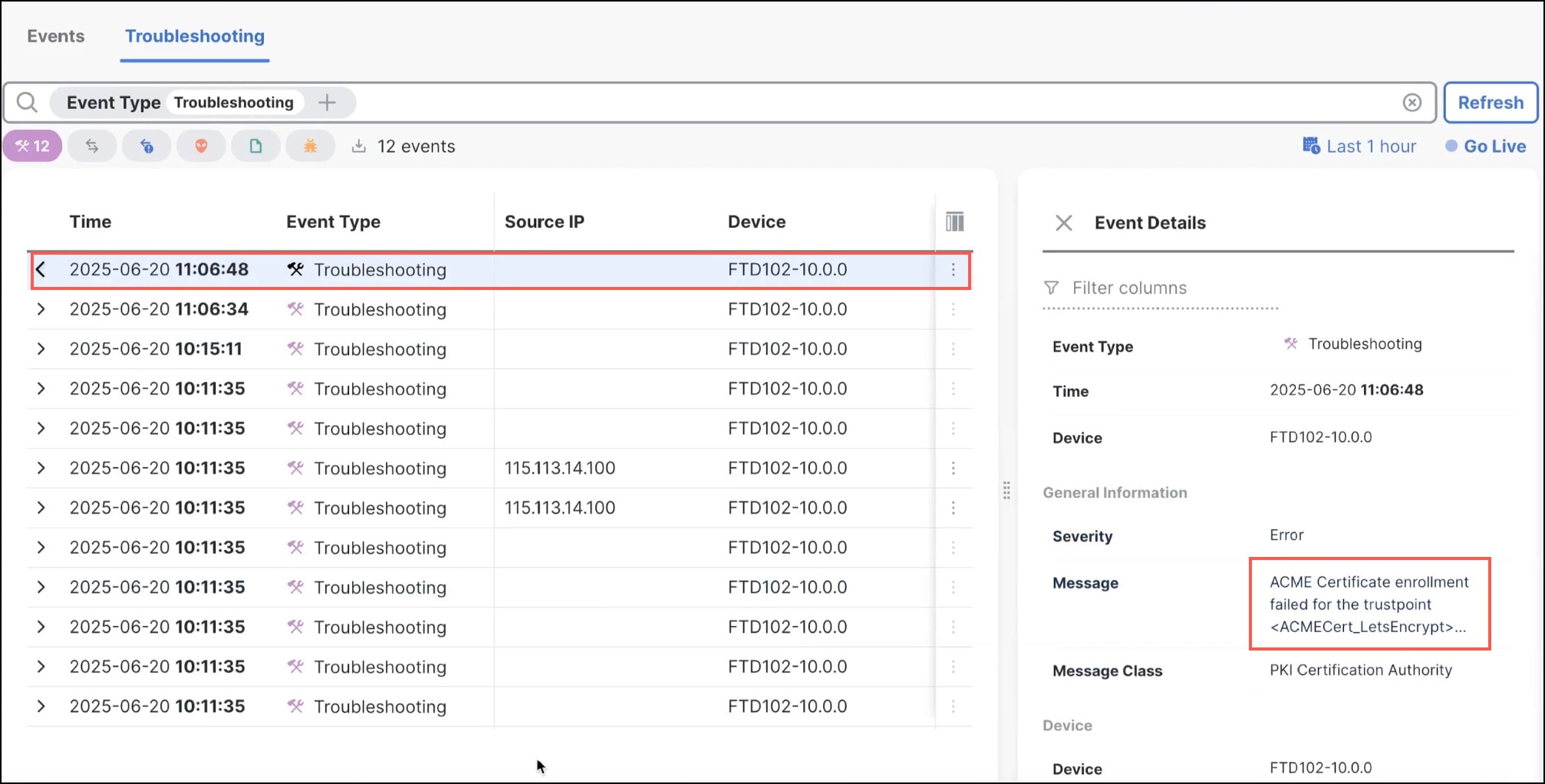Click the blue flagged-connection filter icon

pyautogui.click(x=146, y=145)
